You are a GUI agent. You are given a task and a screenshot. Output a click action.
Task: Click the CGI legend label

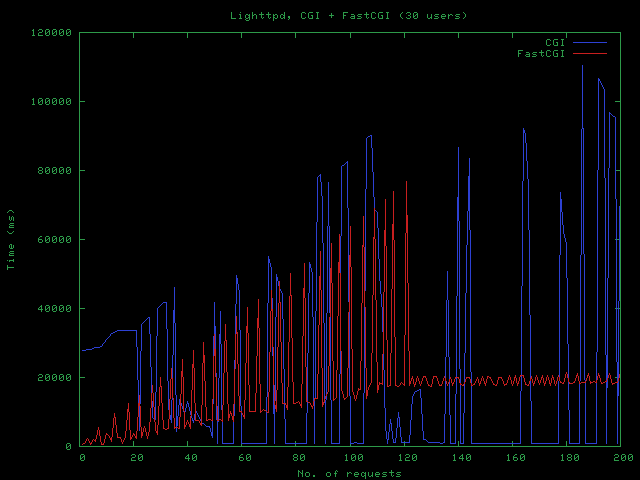(555, 42)
